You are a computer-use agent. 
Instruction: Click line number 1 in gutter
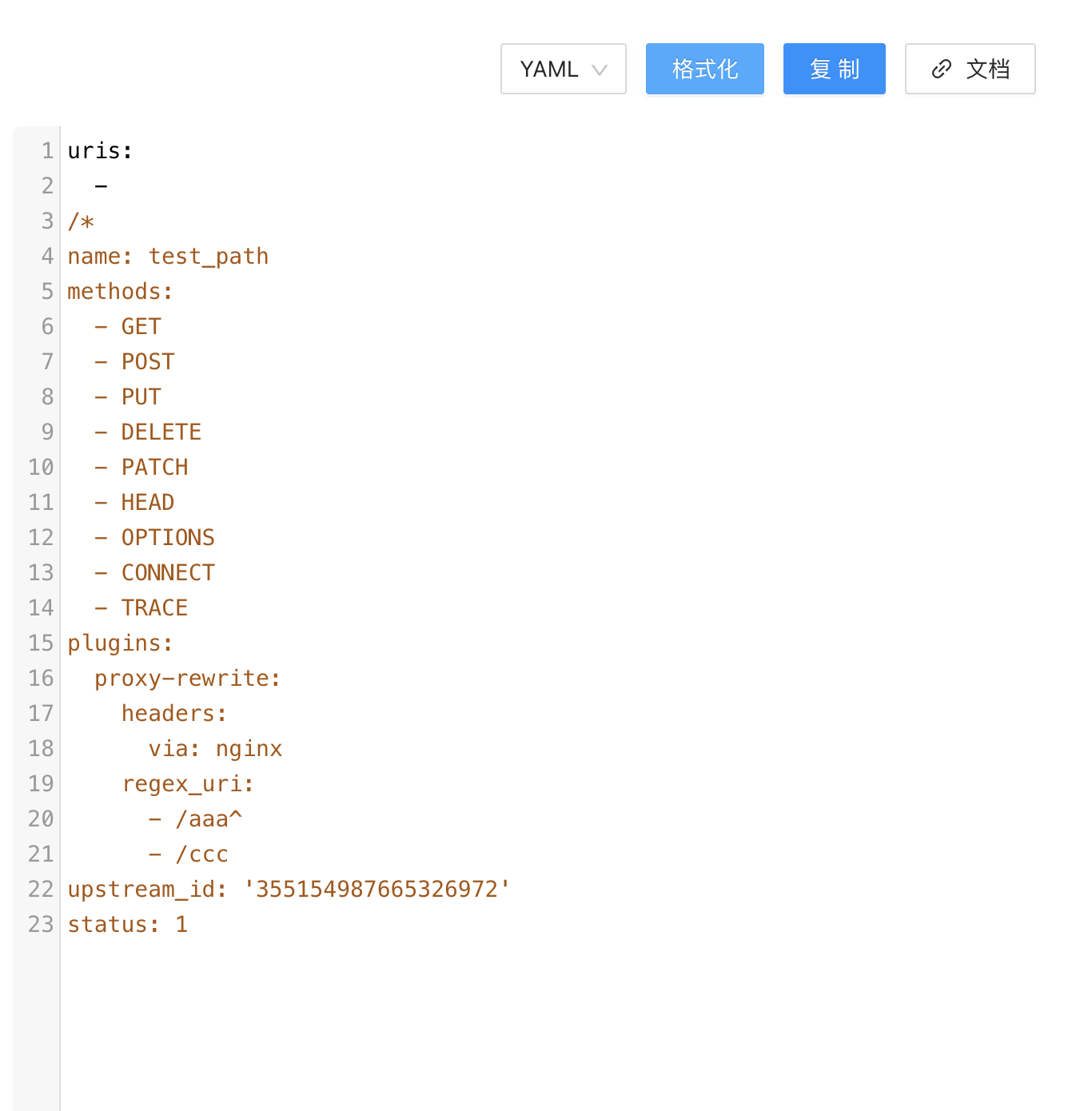(47, 150)
